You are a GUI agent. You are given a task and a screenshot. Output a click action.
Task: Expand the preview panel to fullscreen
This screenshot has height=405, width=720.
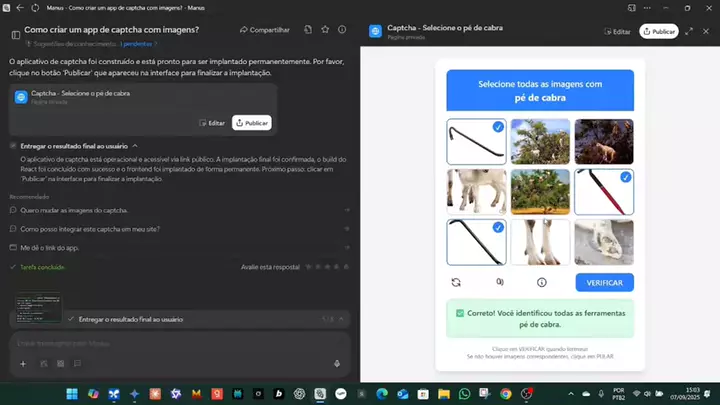click(689, 31)
